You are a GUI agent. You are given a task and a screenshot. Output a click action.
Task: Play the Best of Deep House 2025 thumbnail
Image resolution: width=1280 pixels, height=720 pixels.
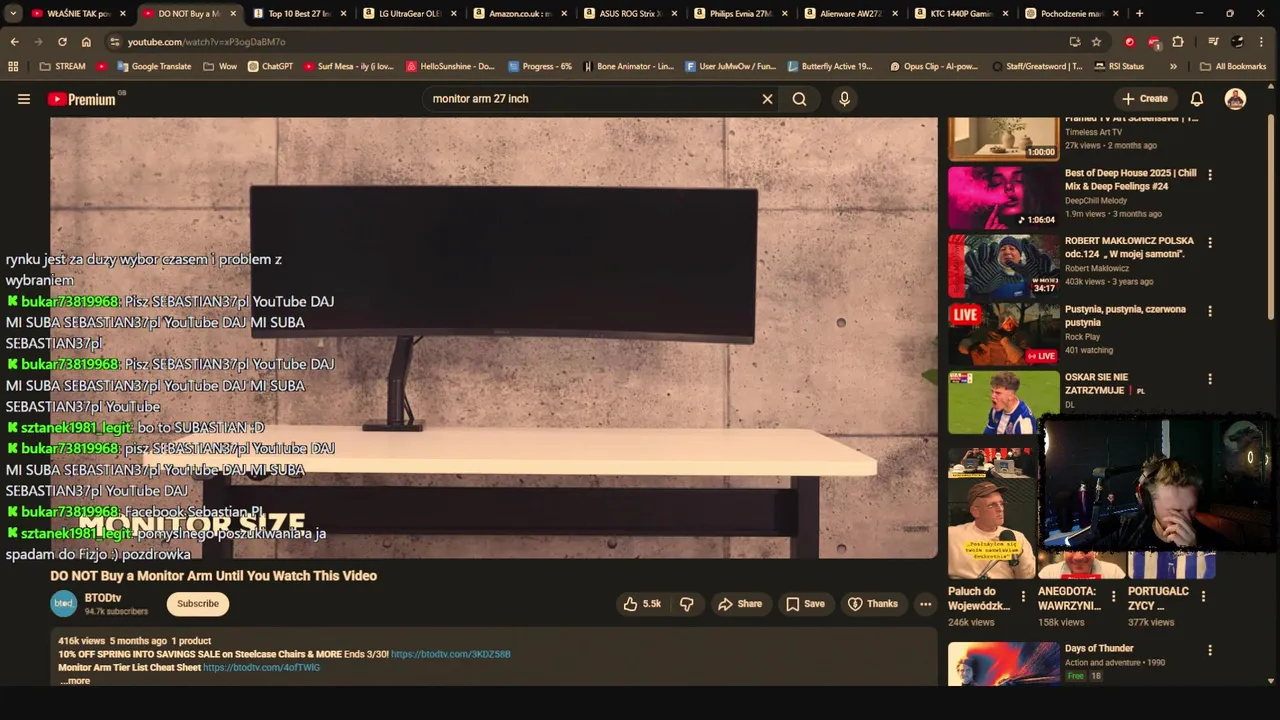click(x=1003, y=197)
